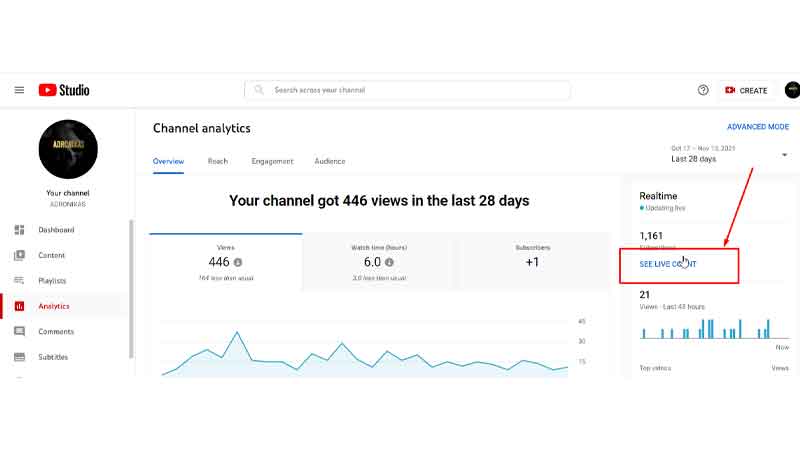This screenshot has height=450, width=800.
Task: Click the sidebar vertical scrollbar
Action: (x=131, y=289)
